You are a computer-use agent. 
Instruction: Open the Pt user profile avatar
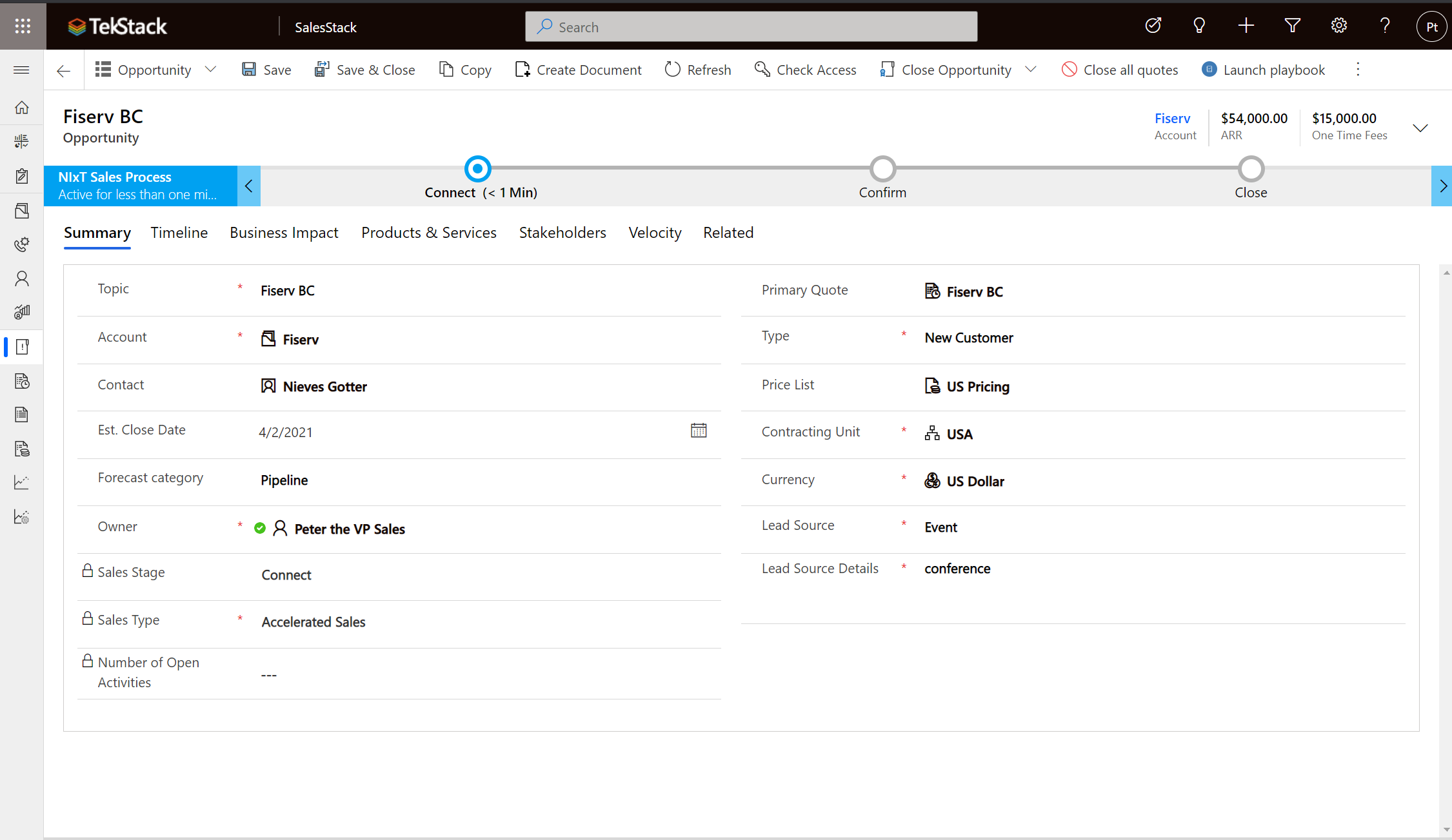point(1431,26)
